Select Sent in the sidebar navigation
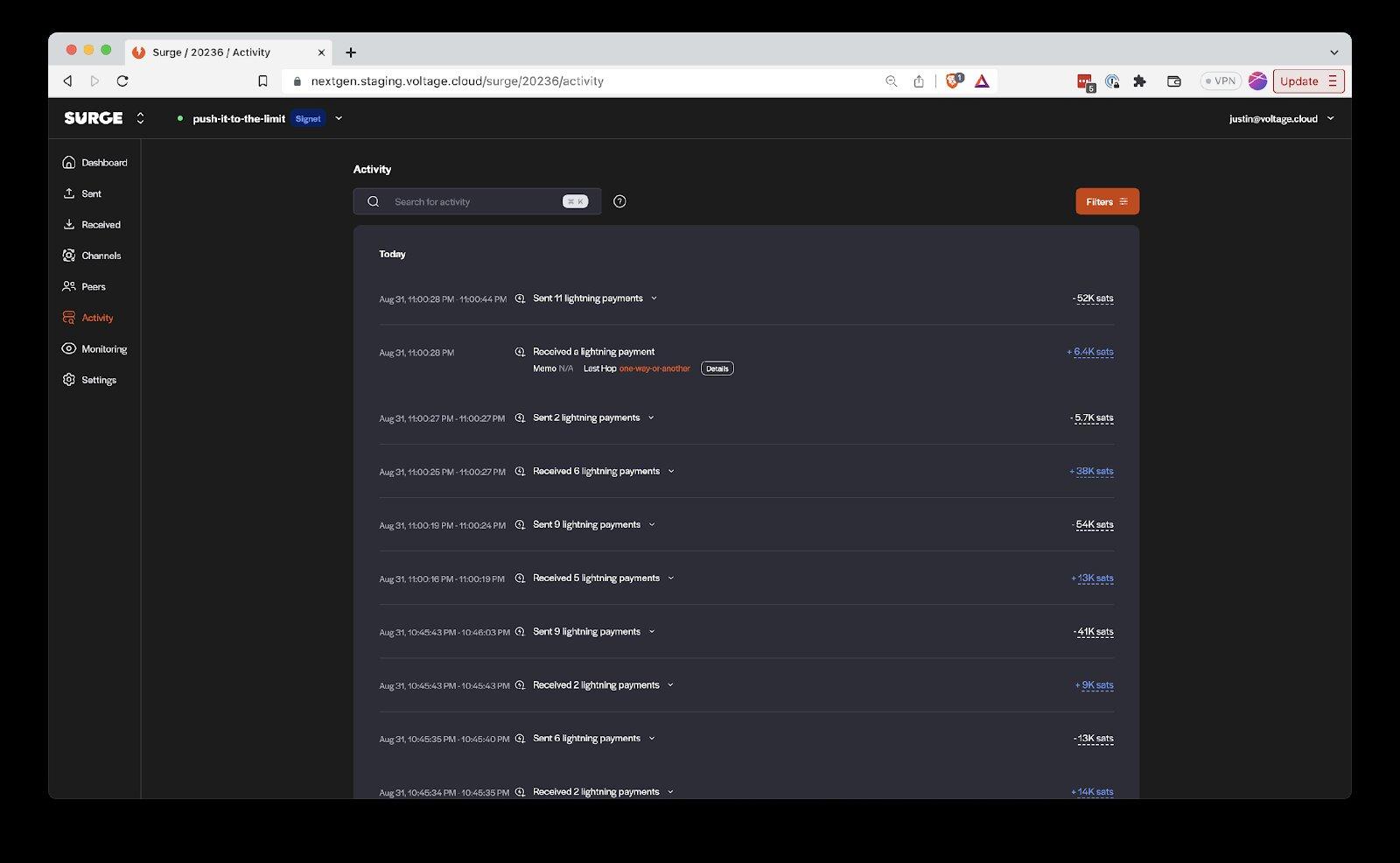The height and width of the screenshot is (863, 1400). (x=68, y=193)
